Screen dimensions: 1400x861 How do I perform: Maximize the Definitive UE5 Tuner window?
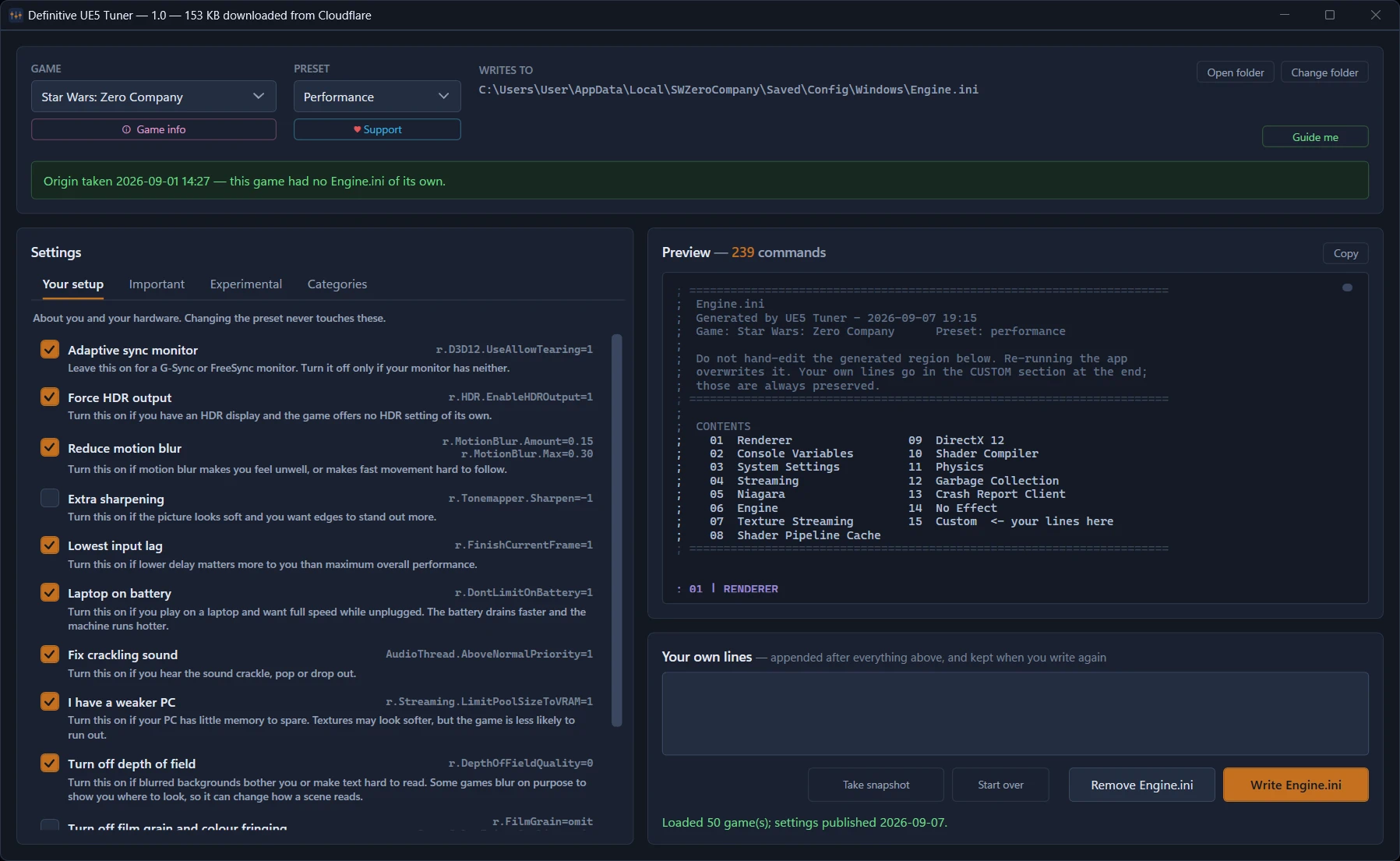click(x=1330, y=15)
